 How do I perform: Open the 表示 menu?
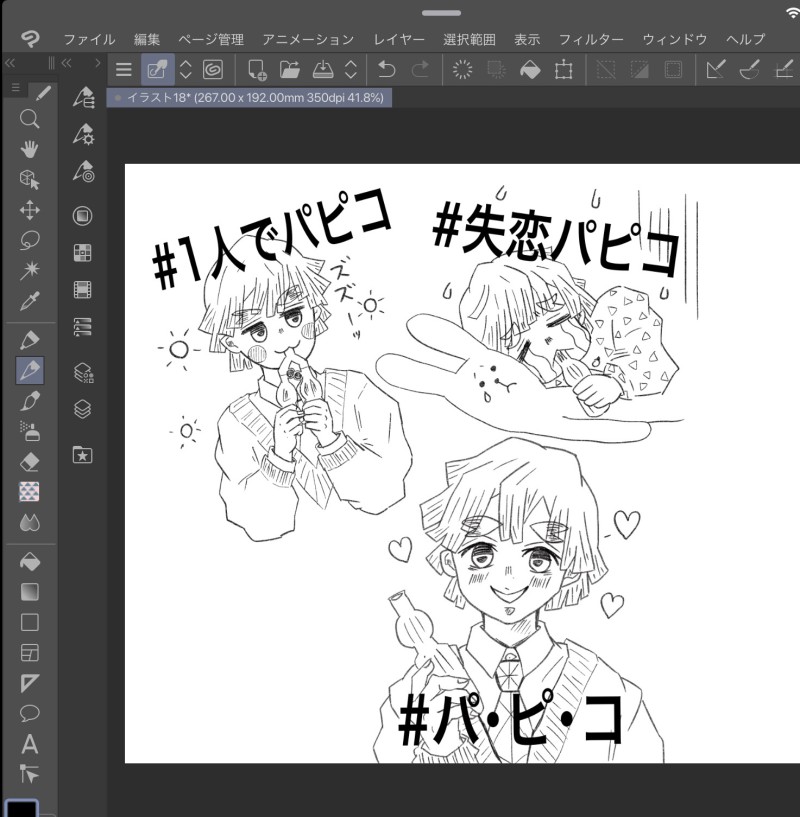point(527,40)
